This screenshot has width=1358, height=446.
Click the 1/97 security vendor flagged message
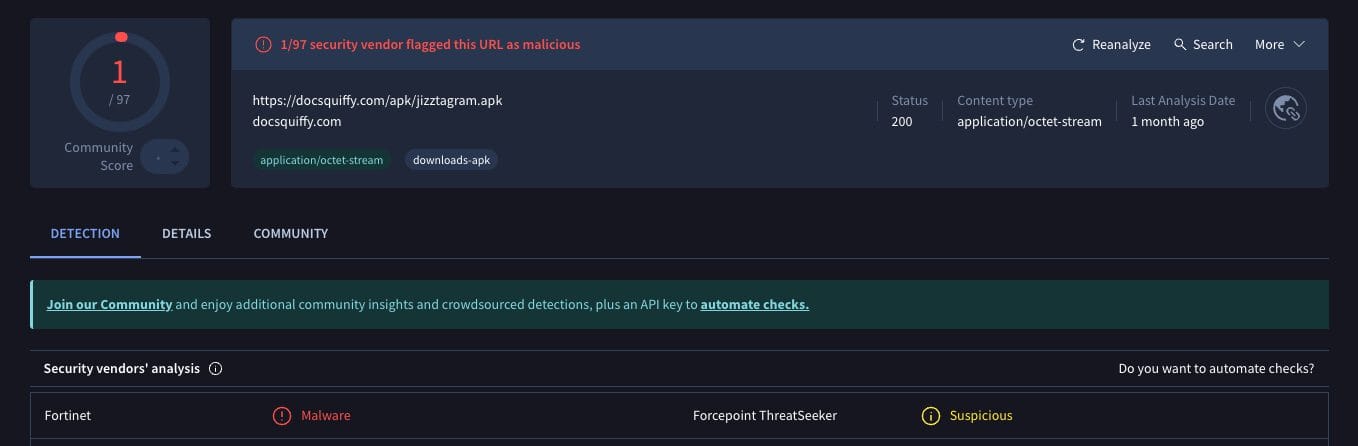(x=430, y=45)
